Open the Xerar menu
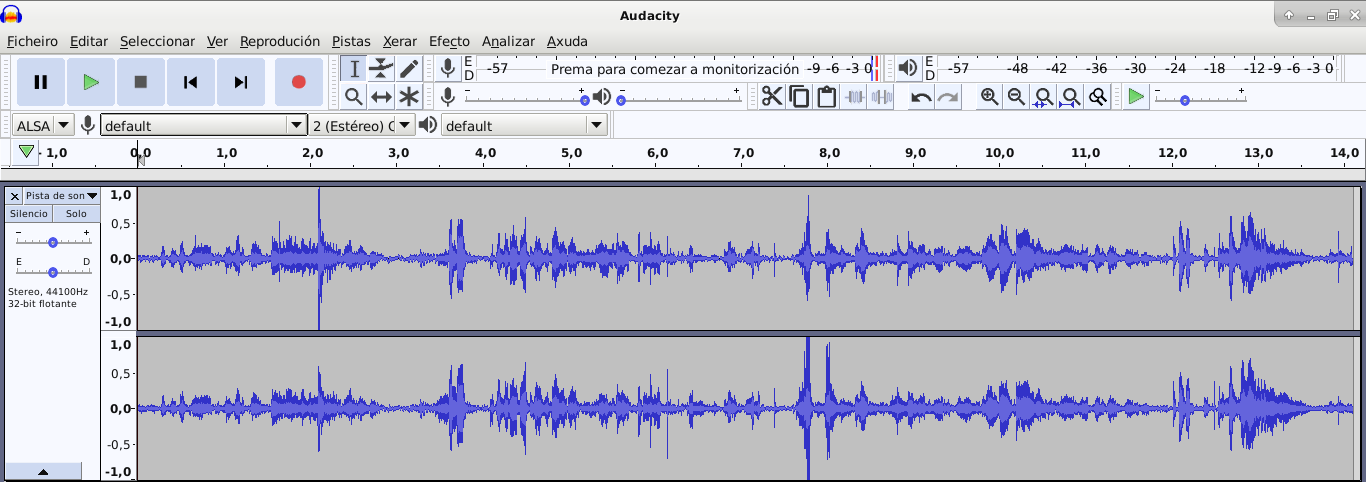Screen dimensions: 1366x482 399,41
